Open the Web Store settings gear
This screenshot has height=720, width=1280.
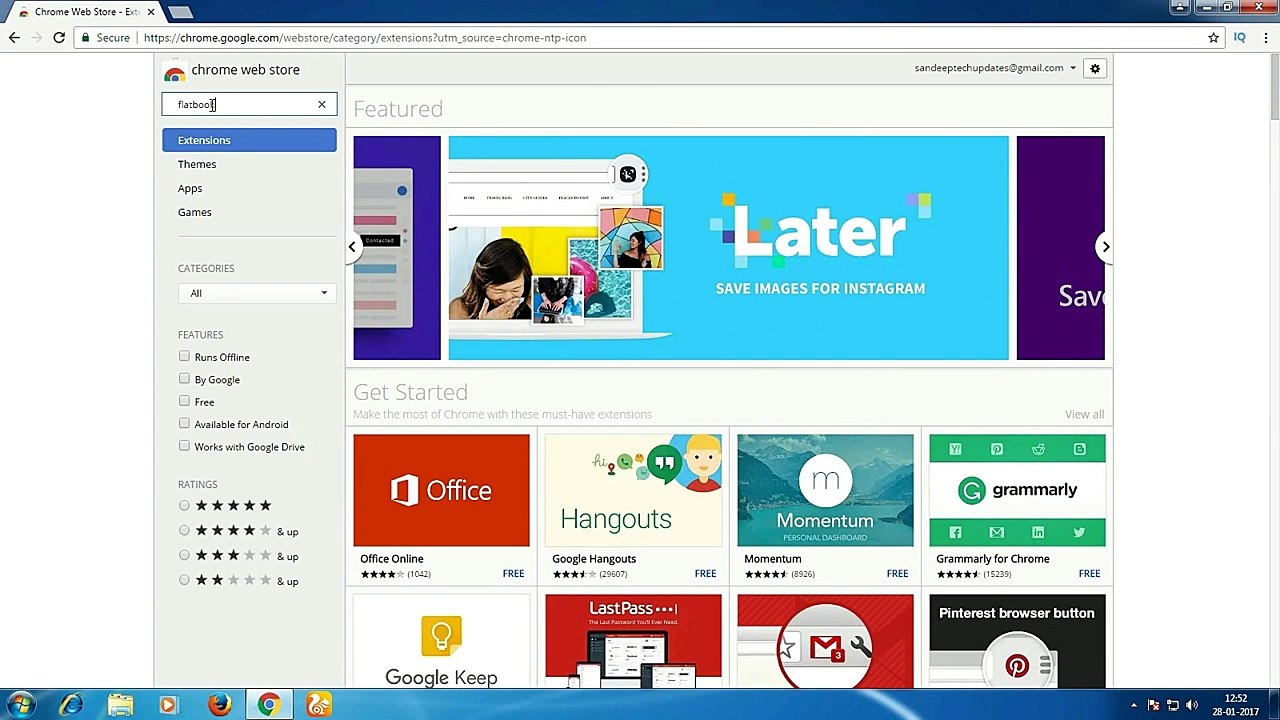click(1095, 68)
